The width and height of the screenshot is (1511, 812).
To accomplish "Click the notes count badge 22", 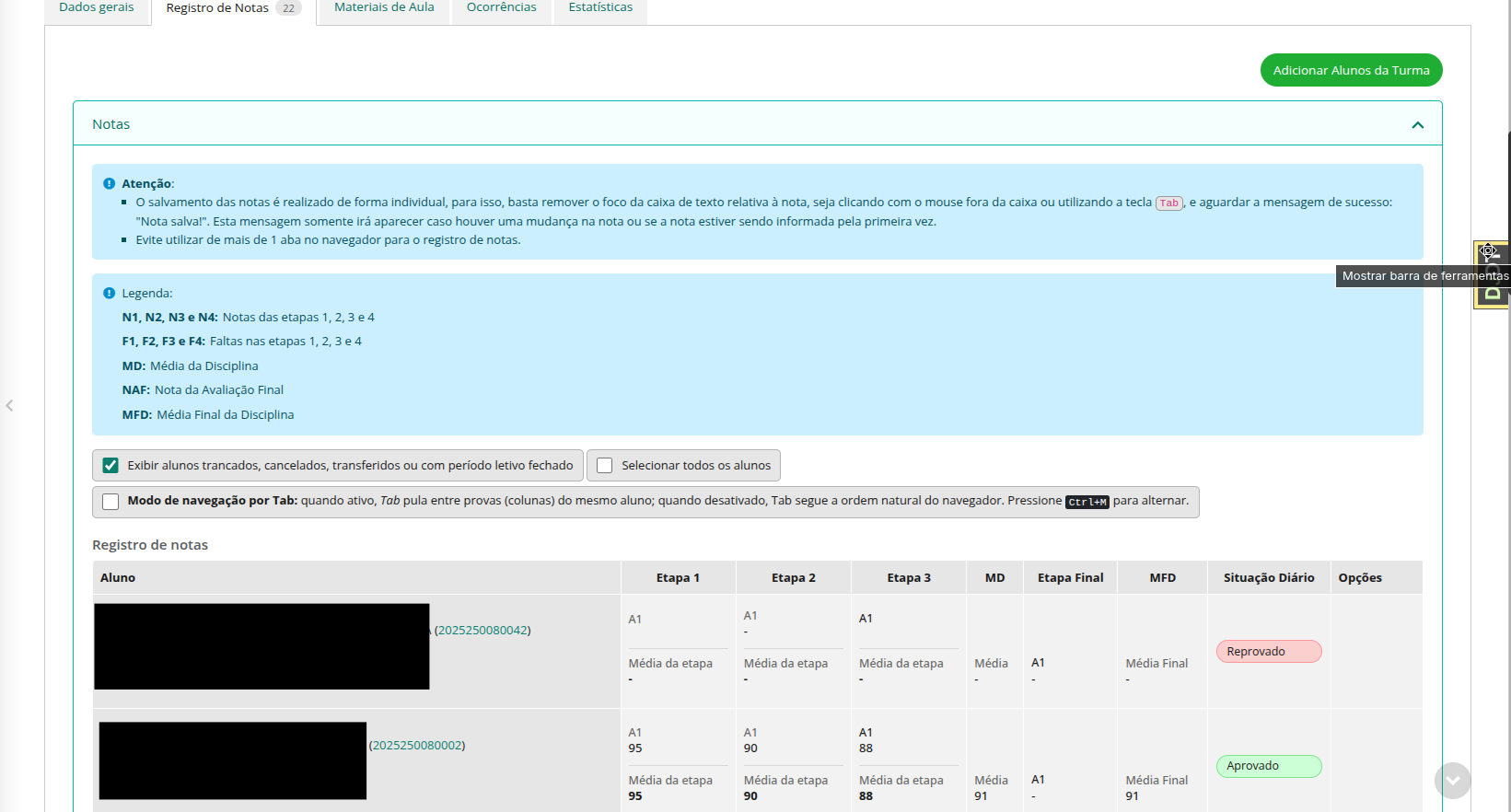I will pos(288,8).
